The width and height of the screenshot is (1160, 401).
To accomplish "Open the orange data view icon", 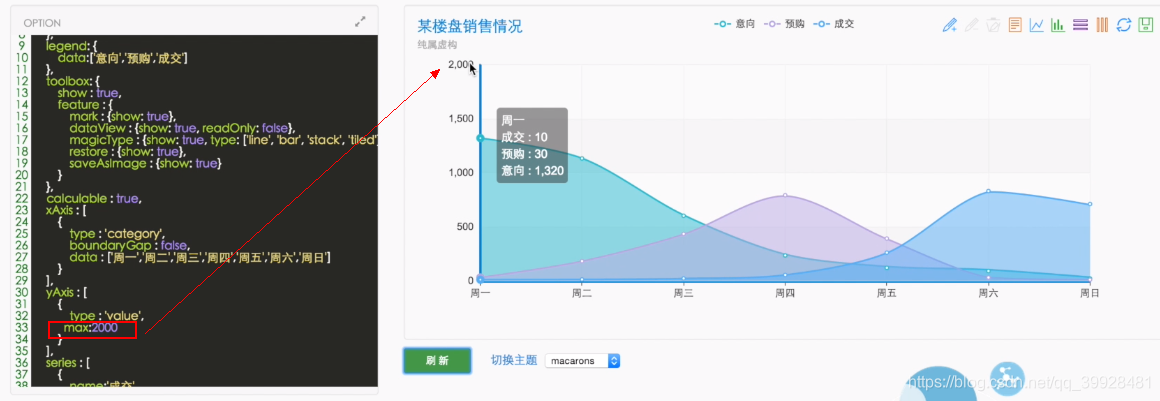I will (1015, 25).
